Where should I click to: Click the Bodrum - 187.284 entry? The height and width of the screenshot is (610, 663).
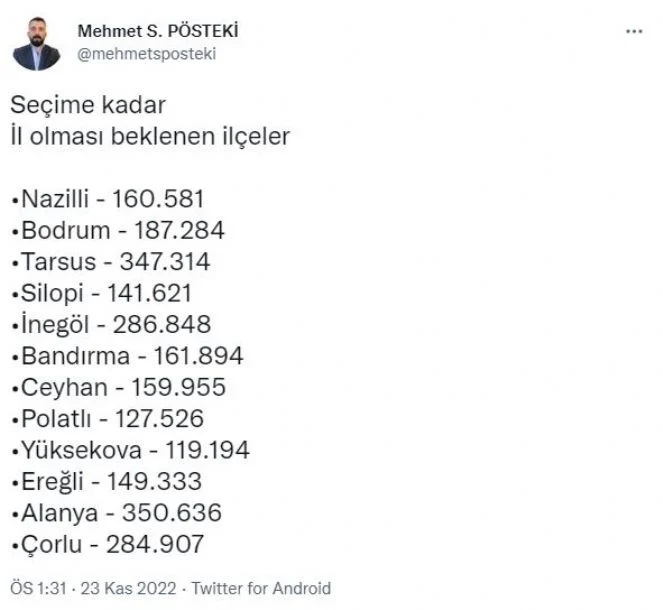[x=118, y=230]
